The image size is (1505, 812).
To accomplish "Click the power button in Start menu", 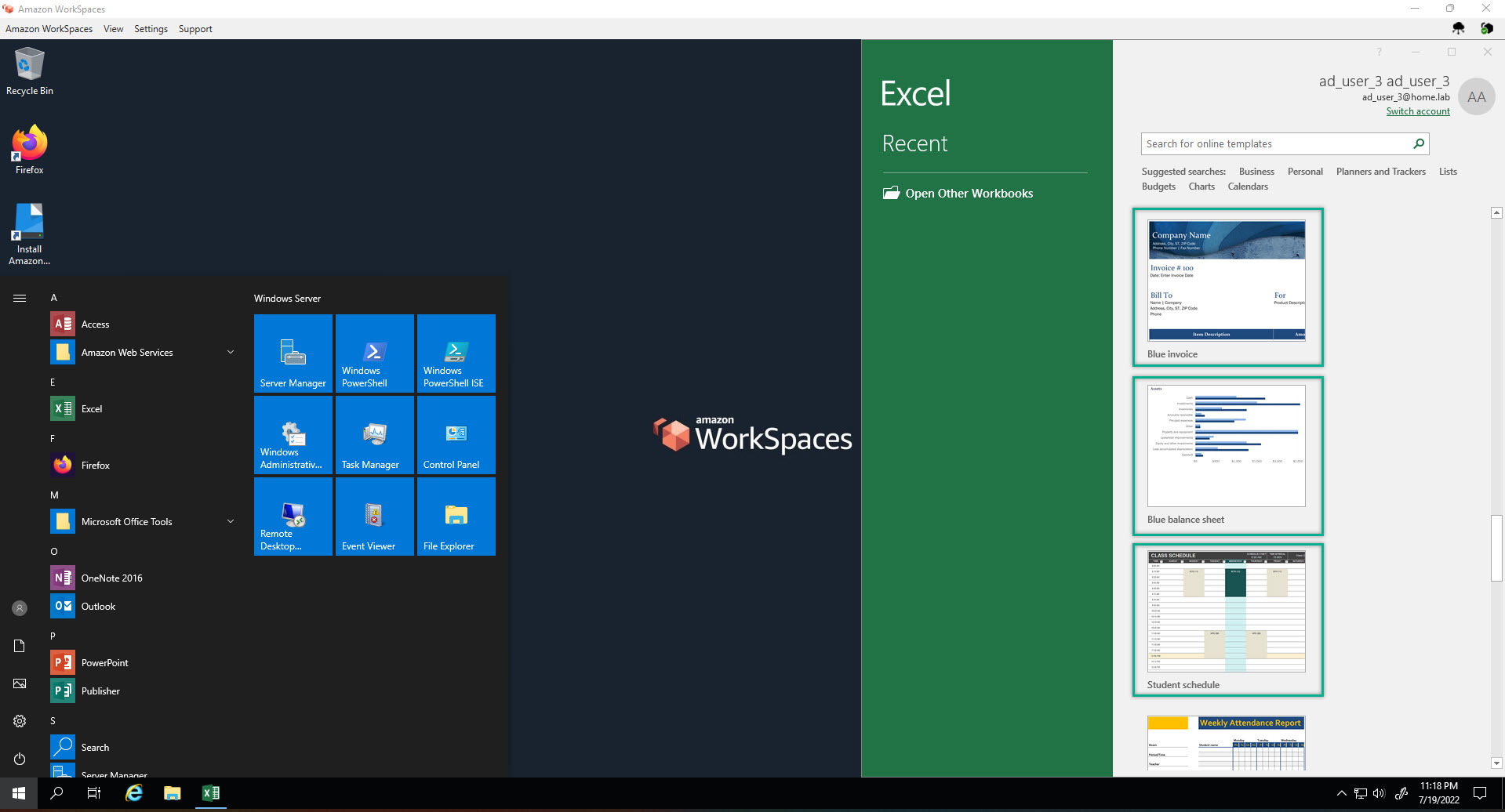I will 20,759.
